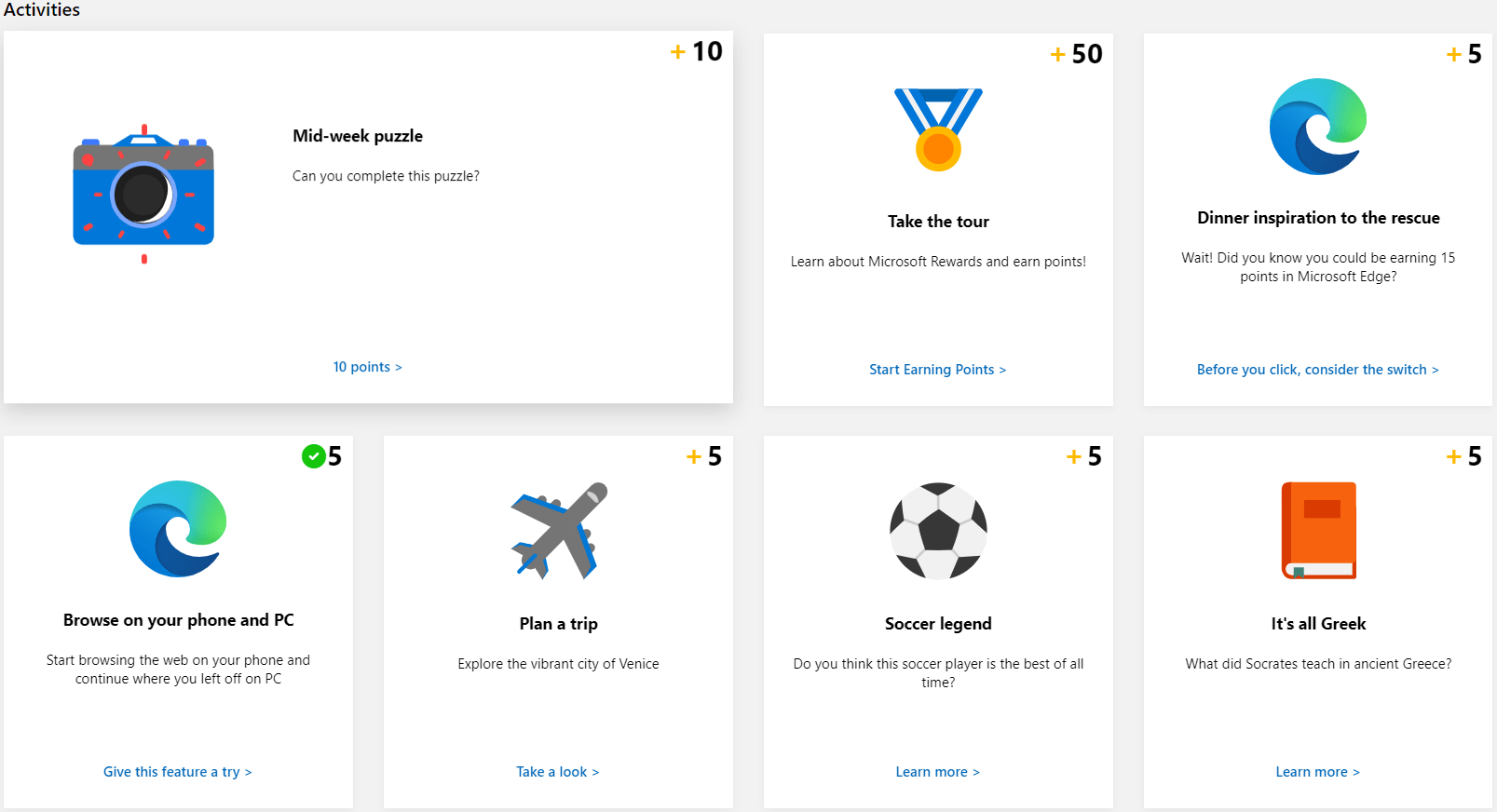This screenshot has width=1497, height=812.
Task: Click the +10 points indicator on Mid-week puzzle
Action: (697, 51)
